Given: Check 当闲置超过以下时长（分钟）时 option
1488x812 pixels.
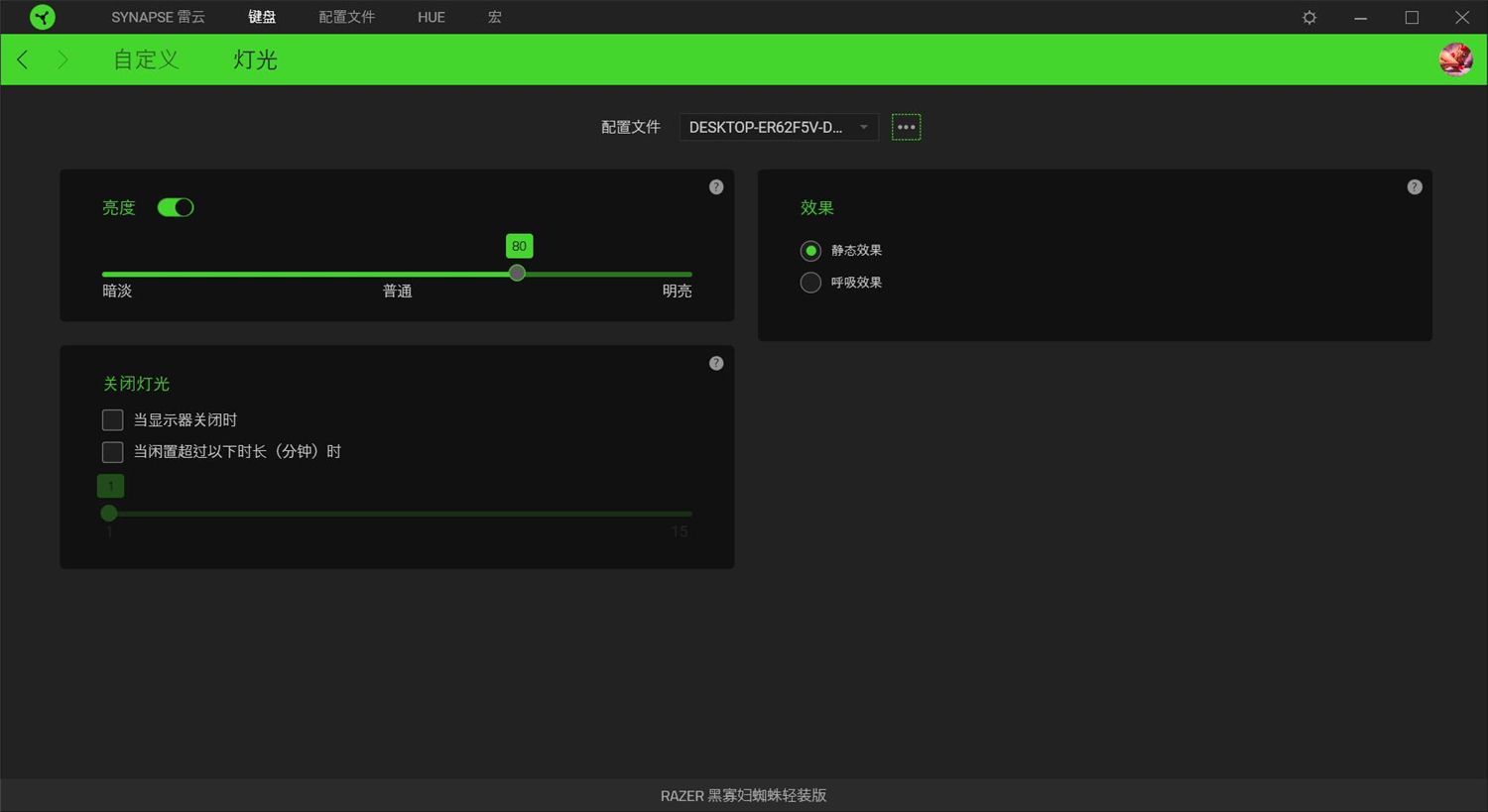Looking at the screenshot, I should [112, 452].
